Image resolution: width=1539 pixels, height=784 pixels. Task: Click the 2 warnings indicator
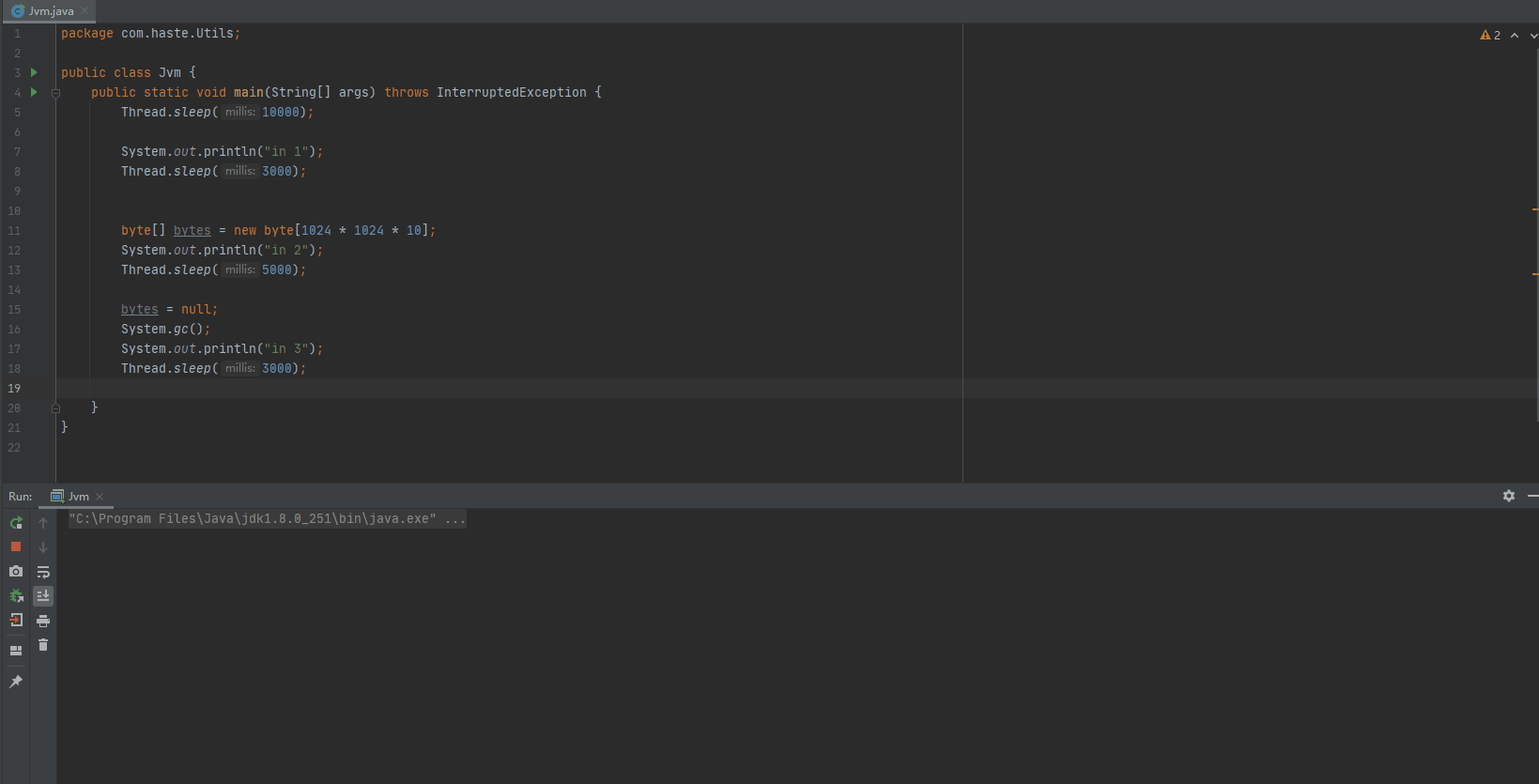[x=1490, y=36]
